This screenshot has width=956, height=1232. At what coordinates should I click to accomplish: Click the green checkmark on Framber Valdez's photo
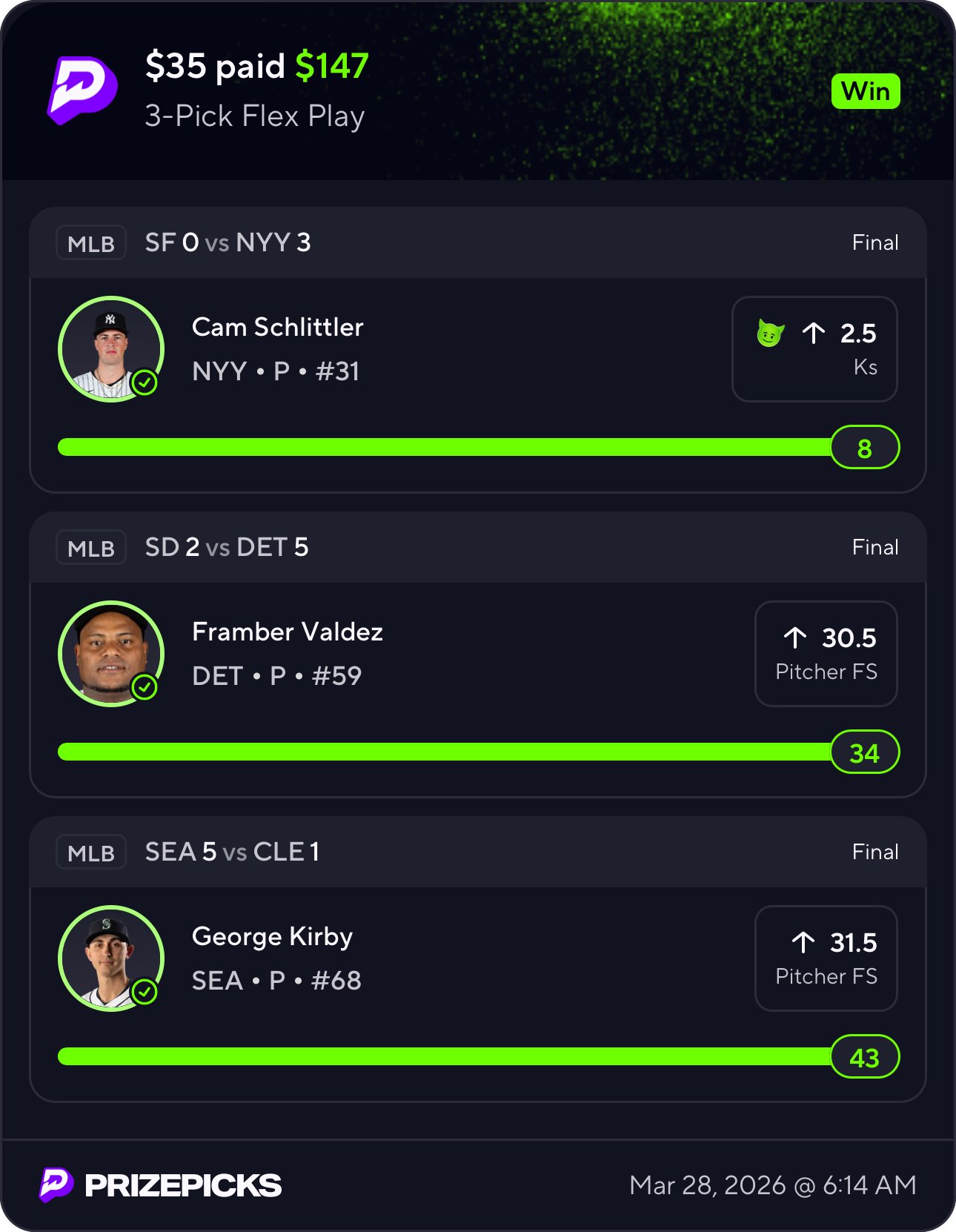click(x=145, y=687)
